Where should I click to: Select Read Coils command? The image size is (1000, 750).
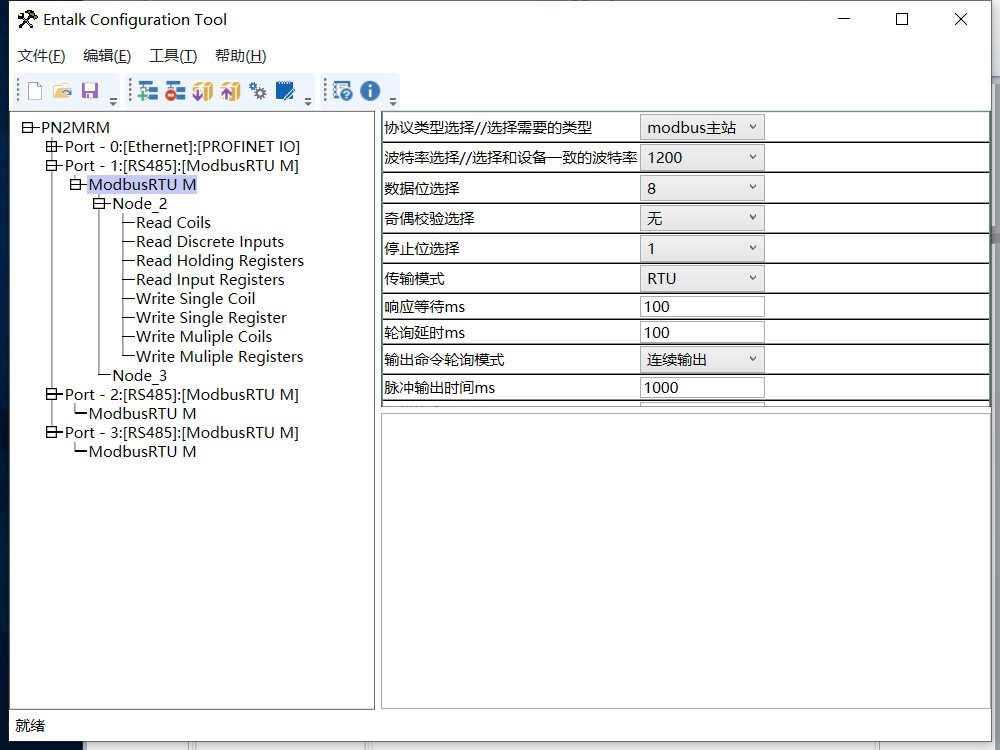(173, 223)
